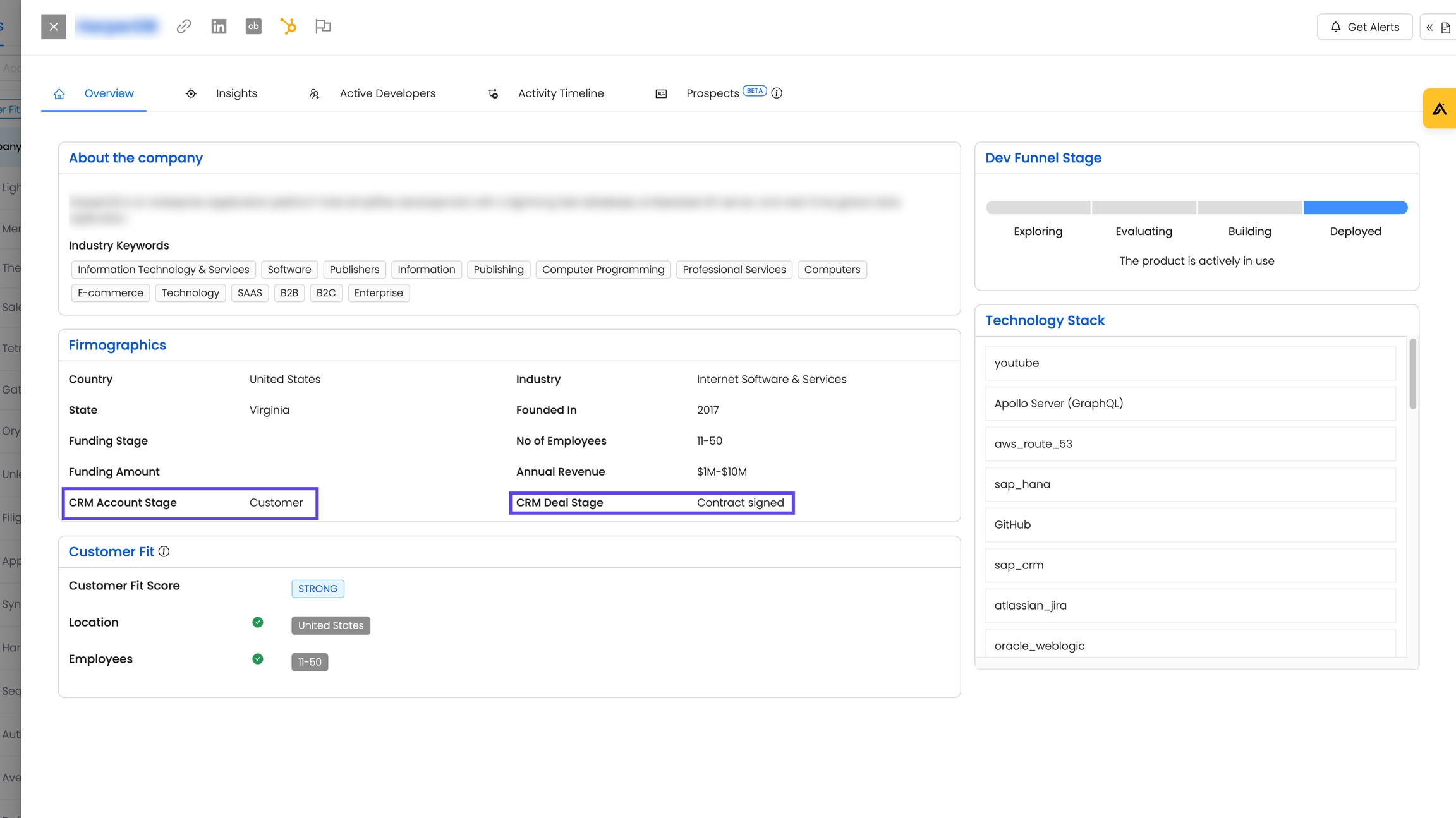The height and width of the screenshot is (818, 1456).
Task: Switch to the Insights tab
Action: 236,93
